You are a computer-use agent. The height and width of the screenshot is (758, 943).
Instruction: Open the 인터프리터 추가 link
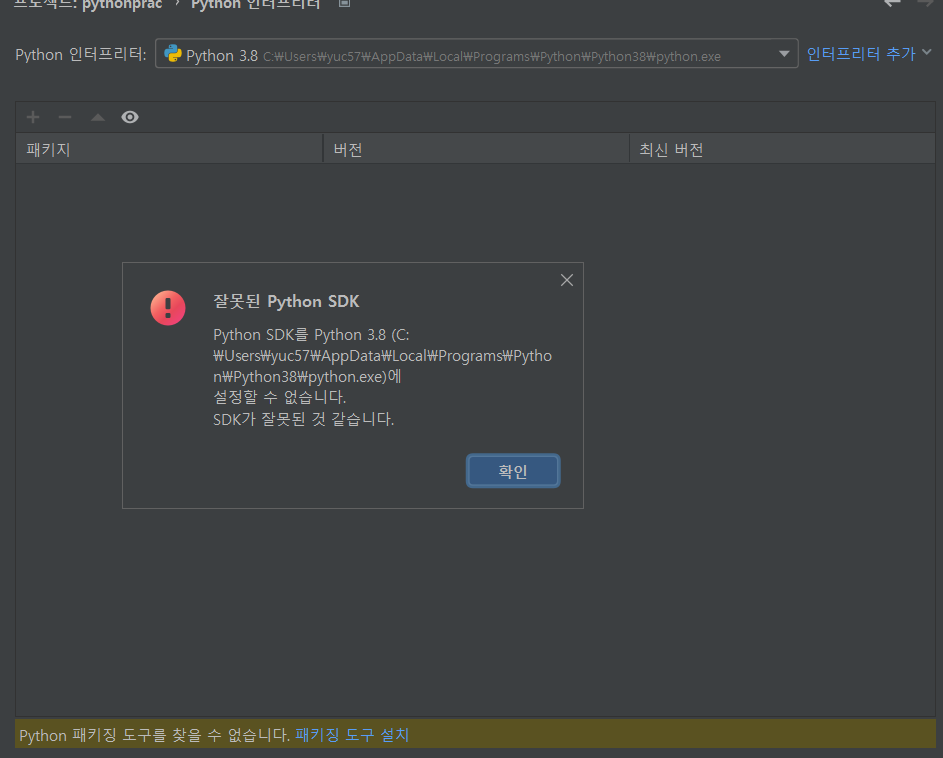pos(861,54)
